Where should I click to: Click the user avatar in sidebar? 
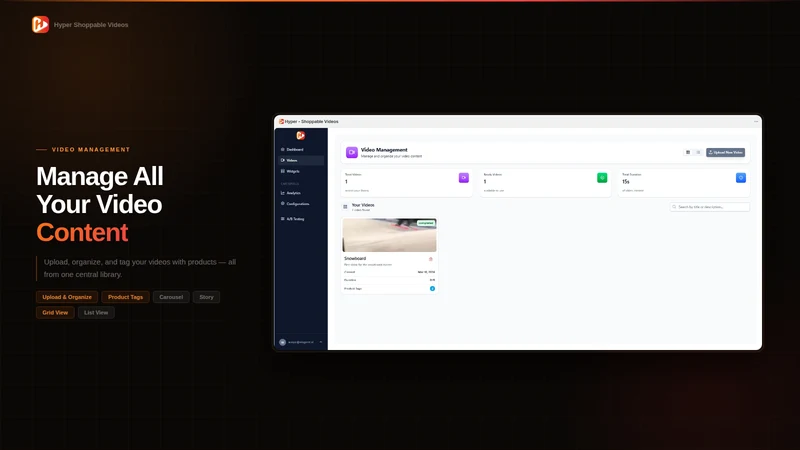click(283, 342)
